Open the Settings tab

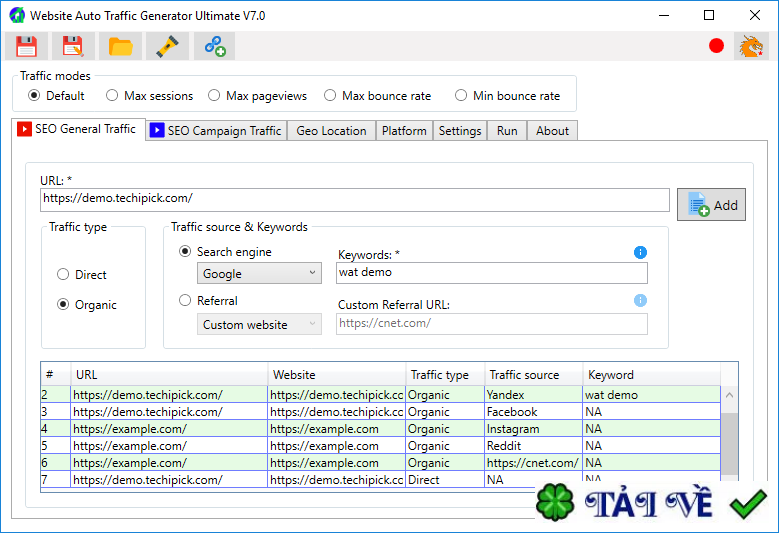click(x=460, y=131)
